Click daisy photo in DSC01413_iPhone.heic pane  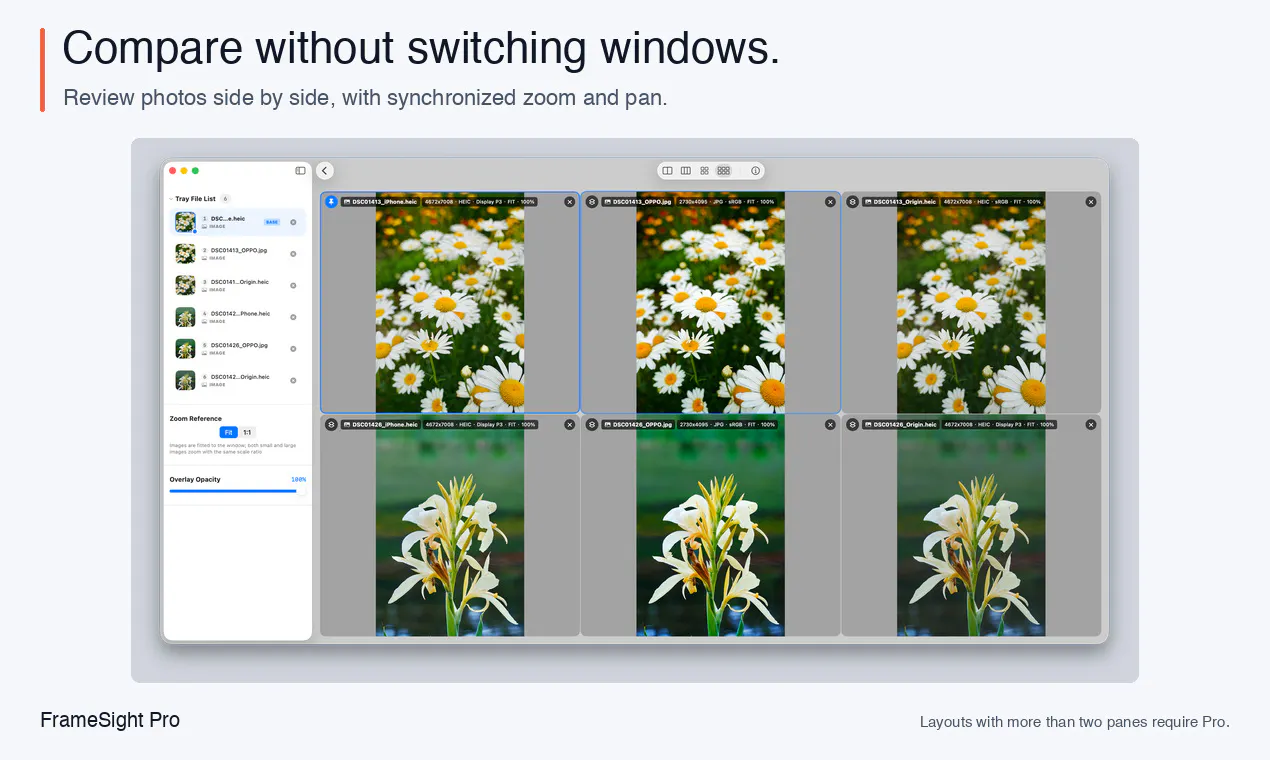click(450, 302)
